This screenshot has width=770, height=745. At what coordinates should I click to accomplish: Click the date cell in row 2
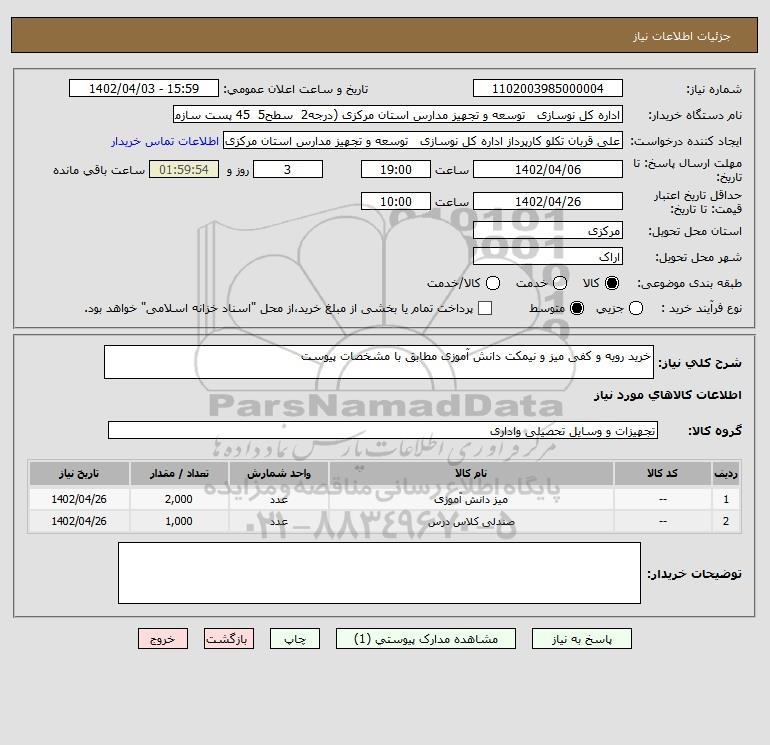coord(79,522)
